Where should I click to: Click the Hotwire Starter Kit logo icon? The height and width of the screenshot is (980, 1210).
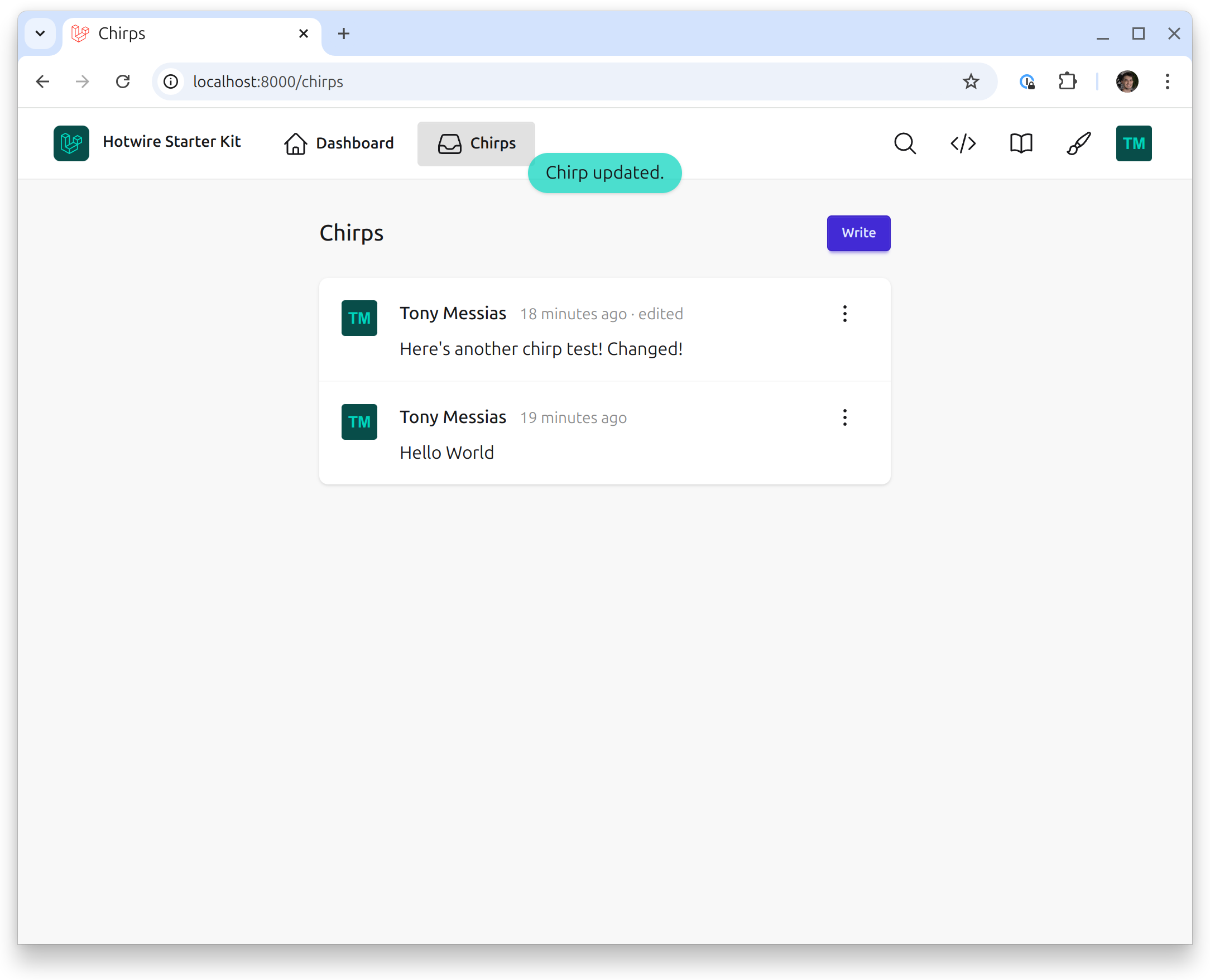pyautogui.click(x=71, y=143)
